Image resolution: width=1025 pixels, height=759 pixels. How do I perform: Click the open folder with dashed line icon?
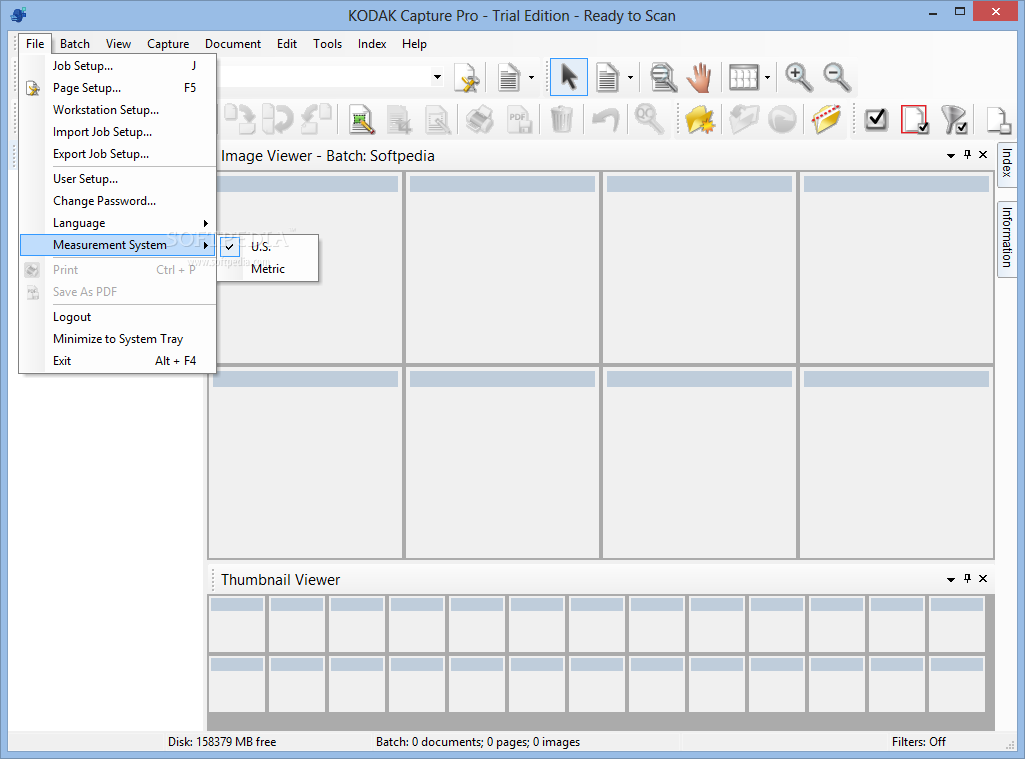(x=826, y=120)
